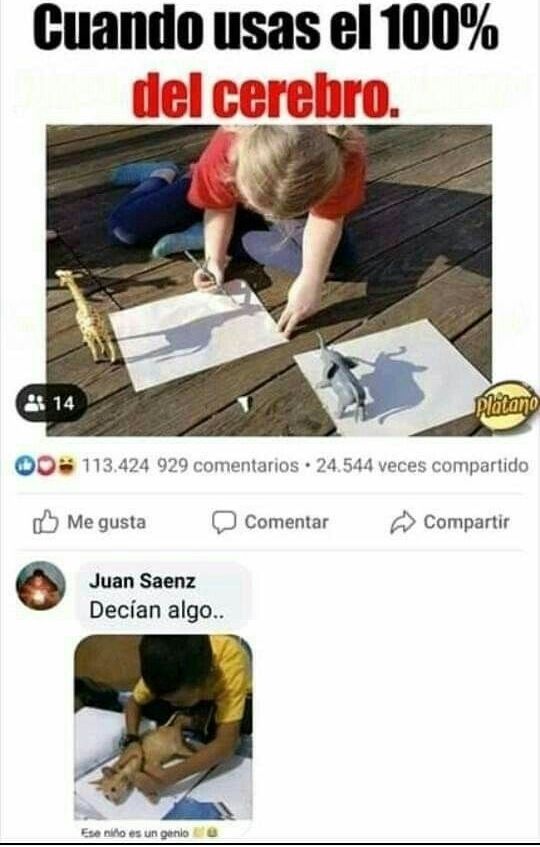Click the Me gusta button label

[106, 522]
